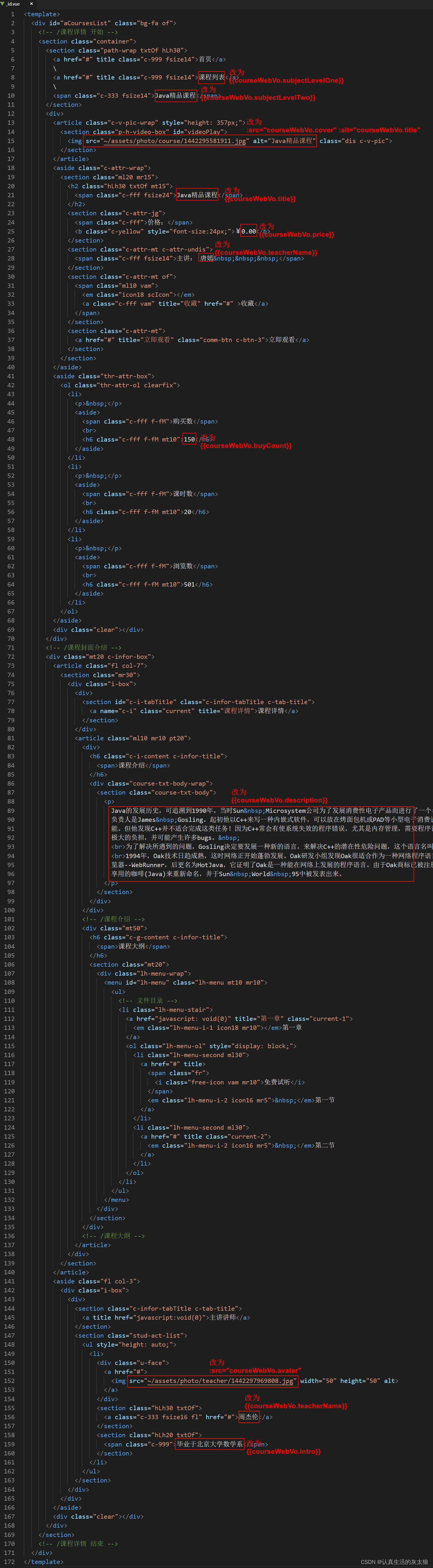Viewport: 433px width, 1568px height.
Task: Click the '首页' link text in code
Action: tap(205, 60)
